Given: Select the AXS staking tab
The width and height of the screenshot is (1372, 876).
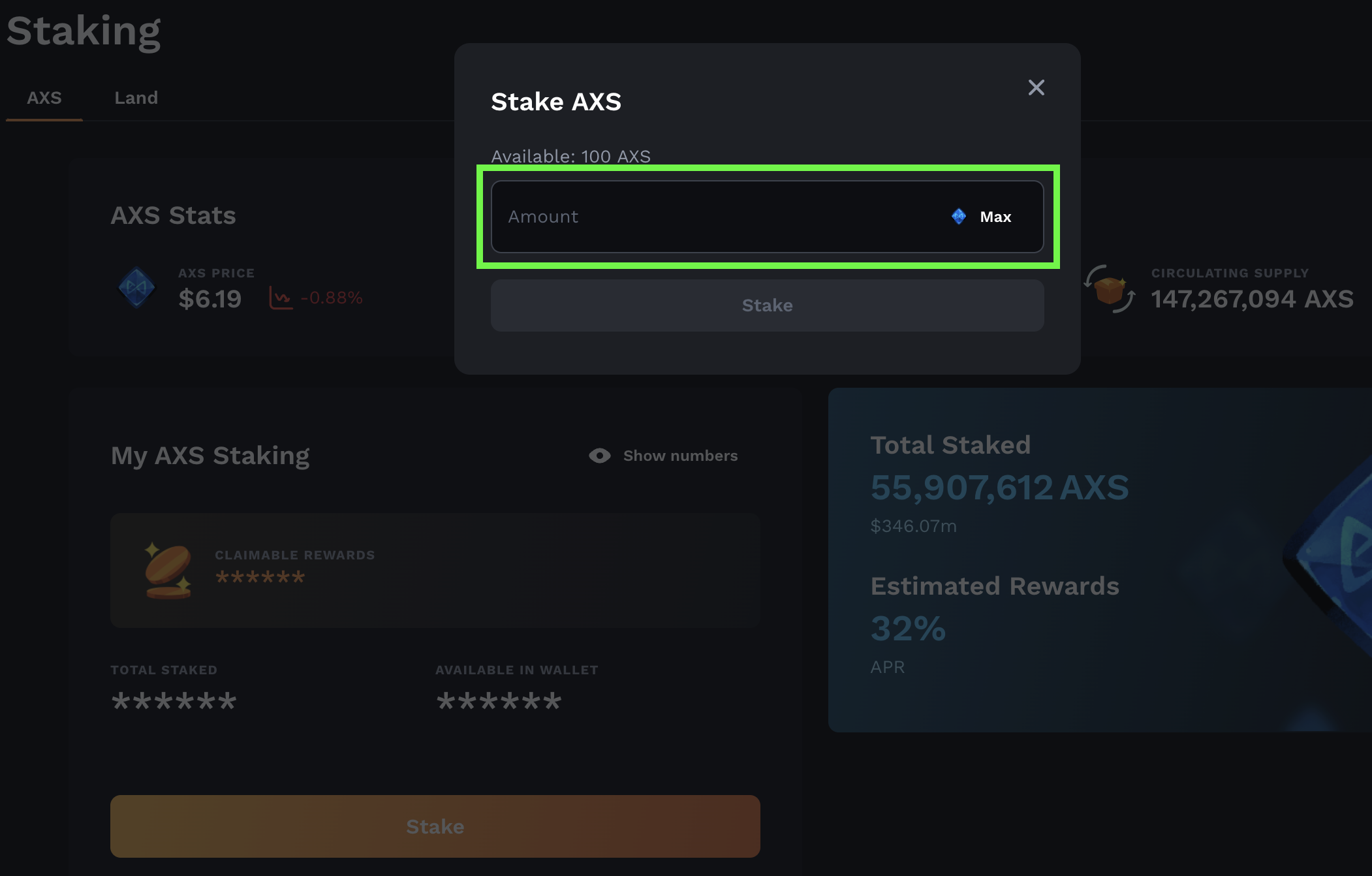Looking at the screenshot, I should [44, 98].
